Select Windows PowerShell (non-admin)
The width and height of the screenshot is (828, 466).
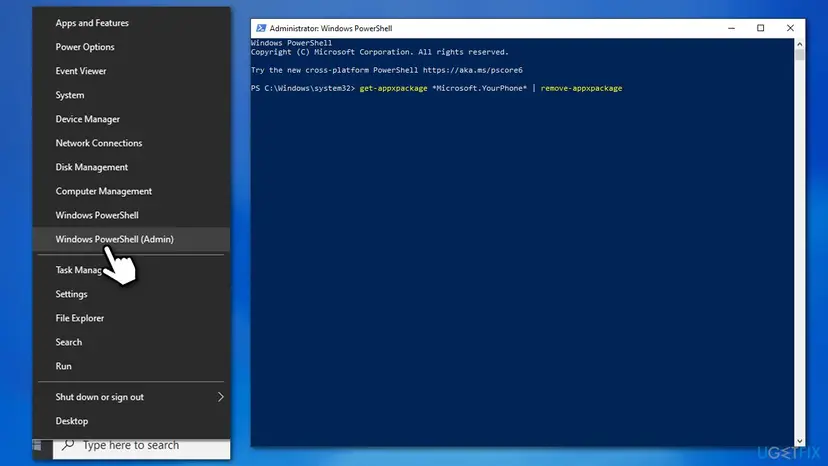click(x=131, y=215)
